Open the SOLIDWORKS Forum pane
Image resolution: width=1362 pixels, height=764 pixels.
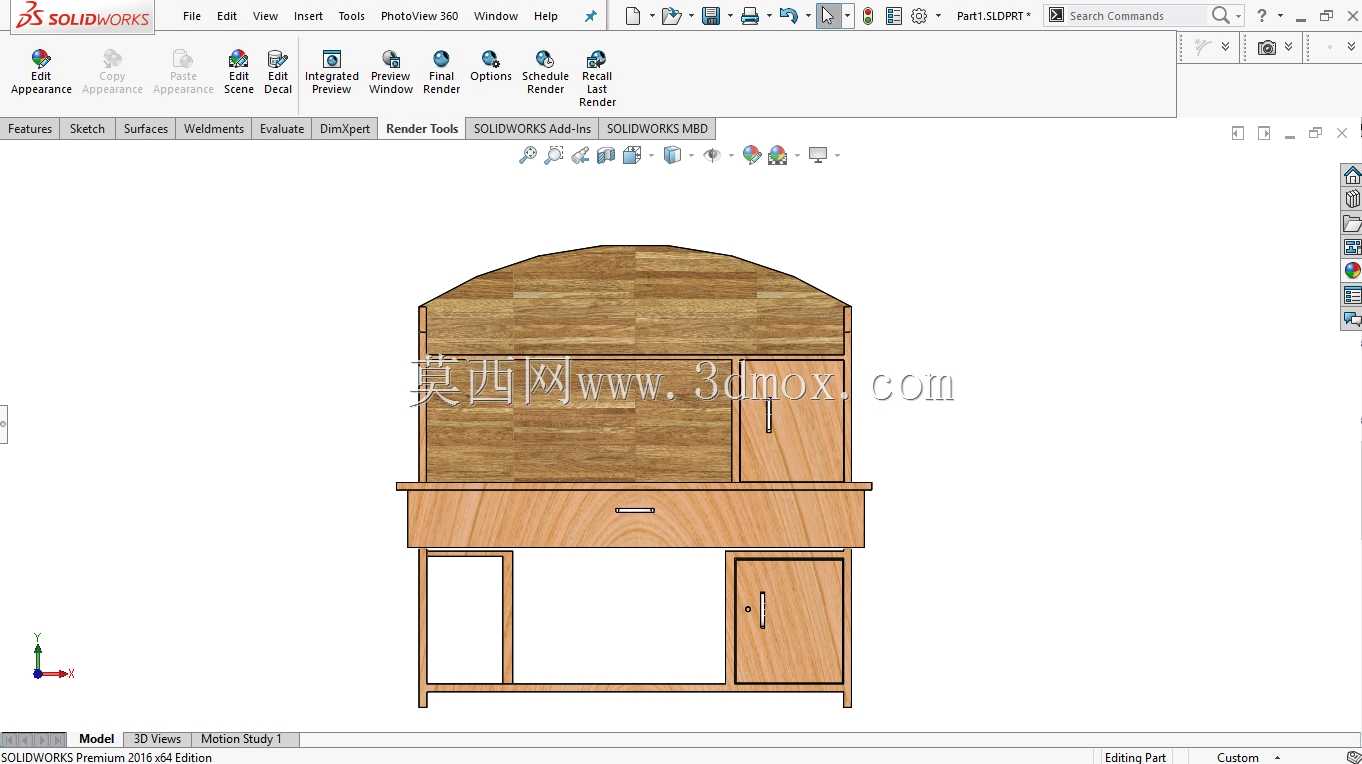click(1352, 319)
